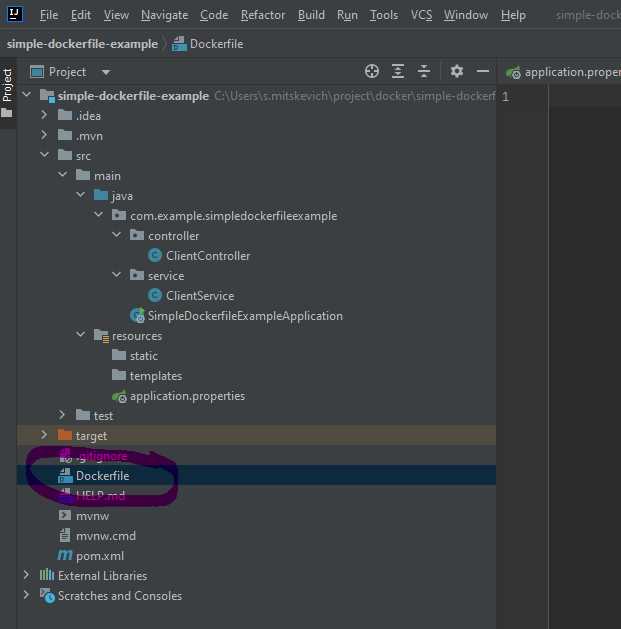The width and height of the screenshot is (621, 629).
Task: Open the Help menu
Action: pos(513,15)
